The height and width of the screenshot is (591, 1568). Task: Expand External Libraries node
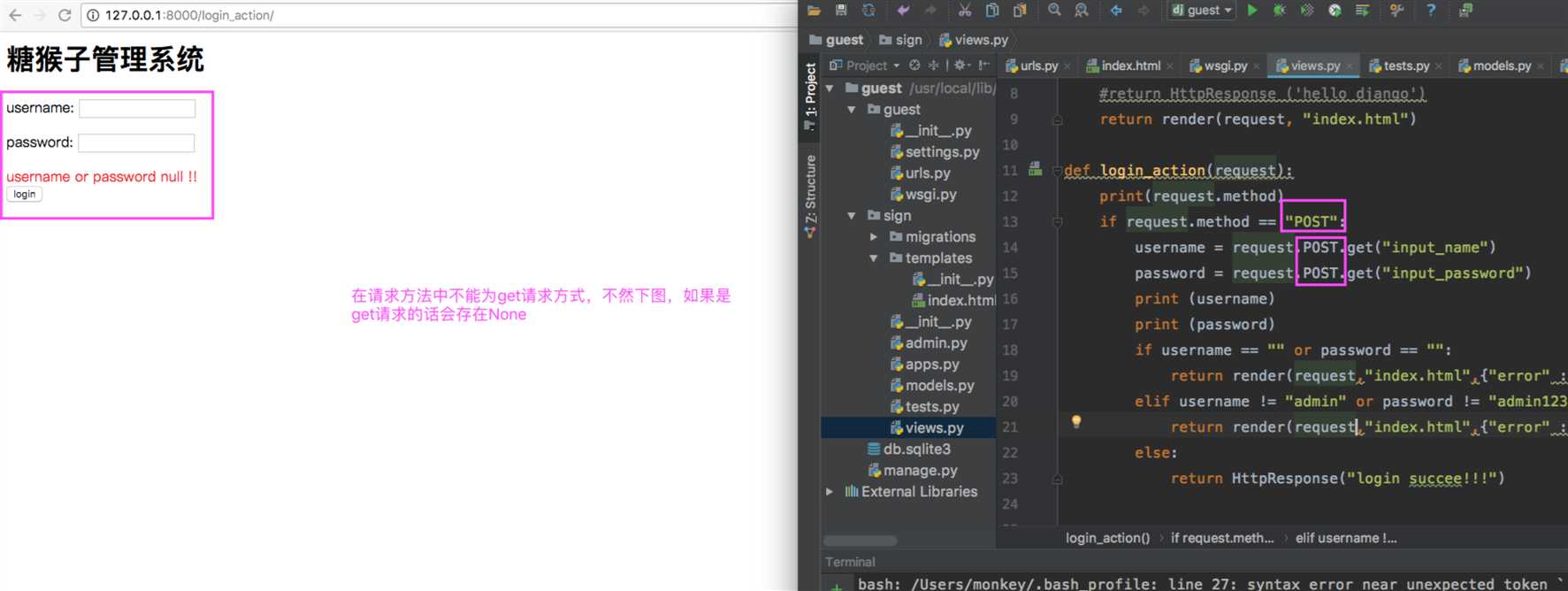pos(830,492)
